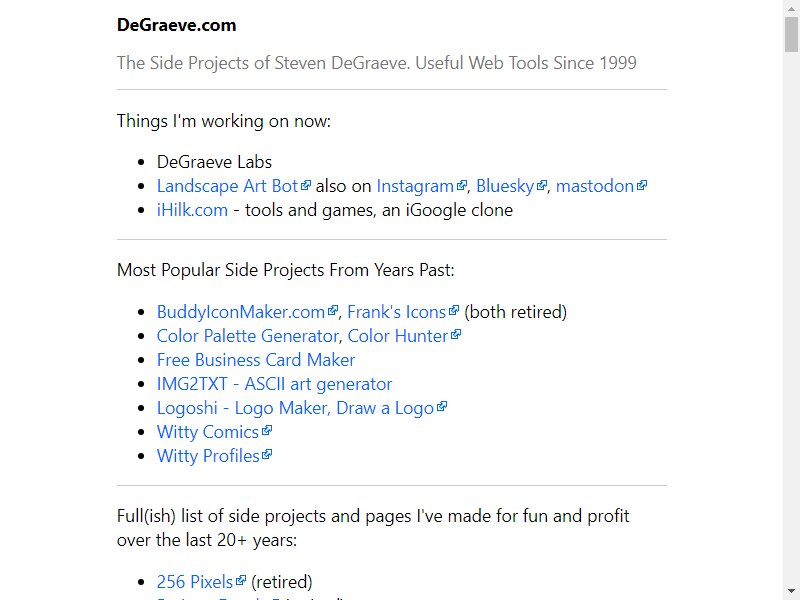Viewport: 800px width, 600px height.
Task: Go to iHilk.com
Action: (192, 210)
